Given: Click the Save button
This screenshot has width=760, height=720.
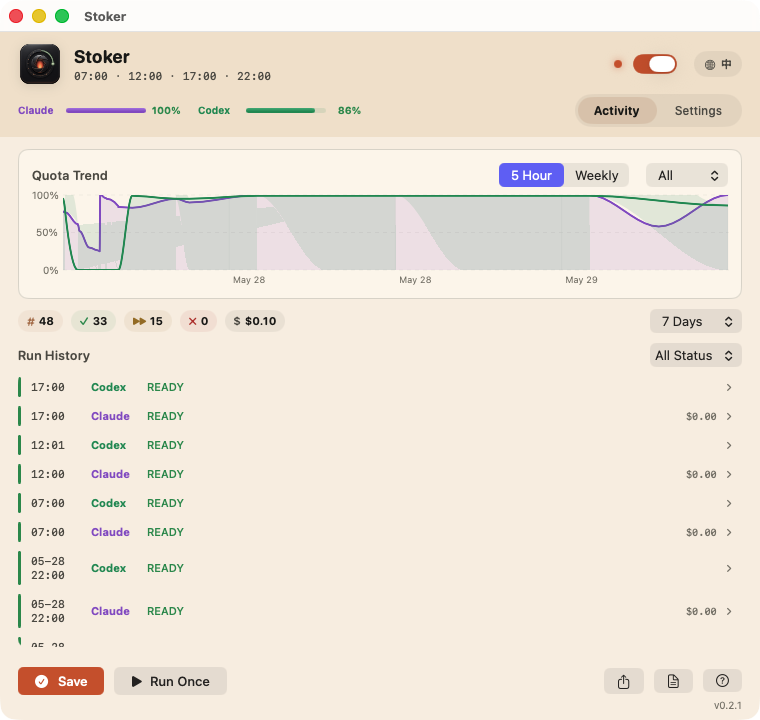Looking at the screenshot, I should [61, 681].
